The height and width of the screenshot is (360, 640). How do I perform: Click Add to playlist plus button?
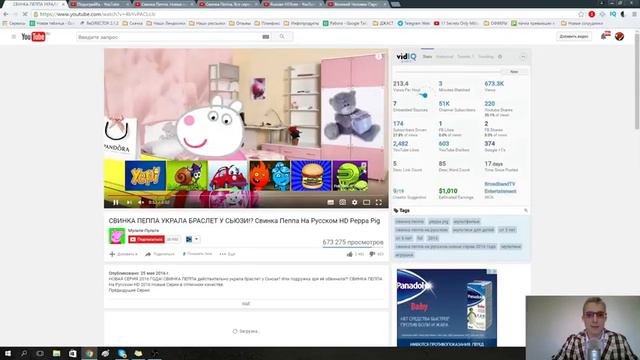point(123,254)
